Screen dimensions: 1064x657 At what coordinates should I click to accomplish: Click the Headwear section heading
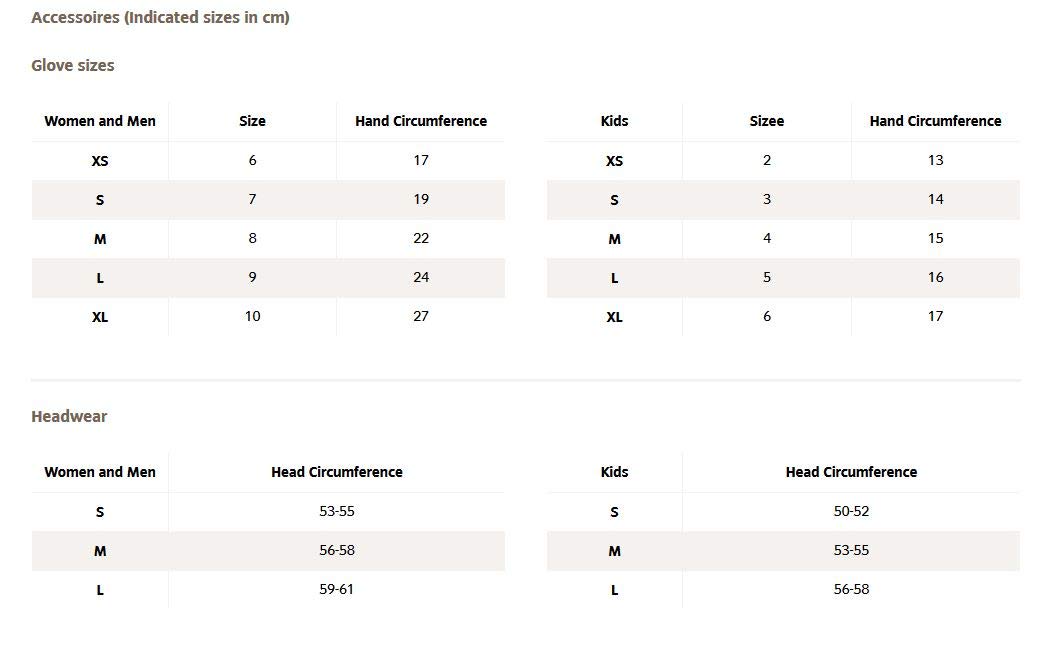(69, 416)
